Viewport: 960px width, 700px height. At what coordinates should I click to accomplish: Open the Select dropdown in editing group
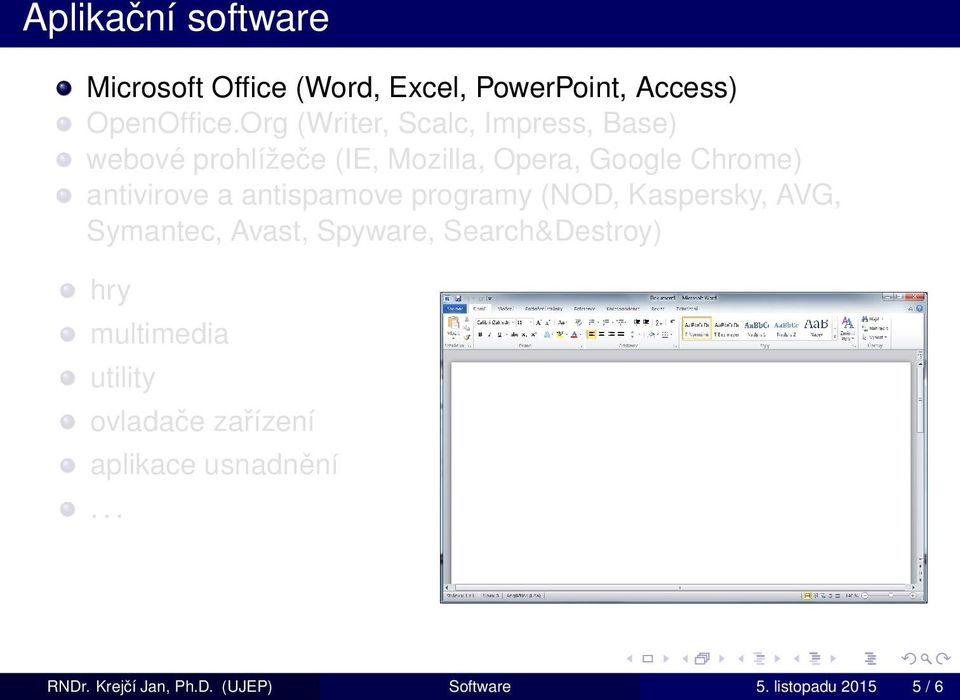(874, 337)
